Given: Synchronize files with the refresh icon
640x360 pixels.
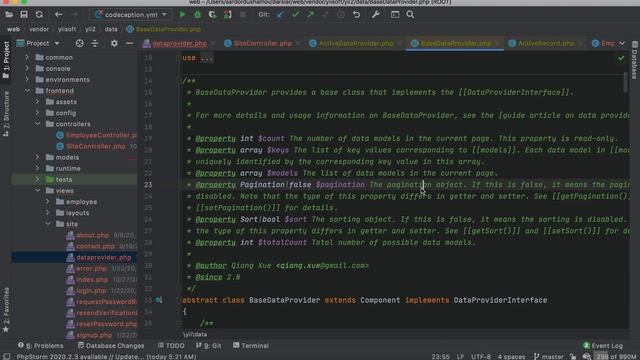Looking at the screenshot, I should point(39,15).
